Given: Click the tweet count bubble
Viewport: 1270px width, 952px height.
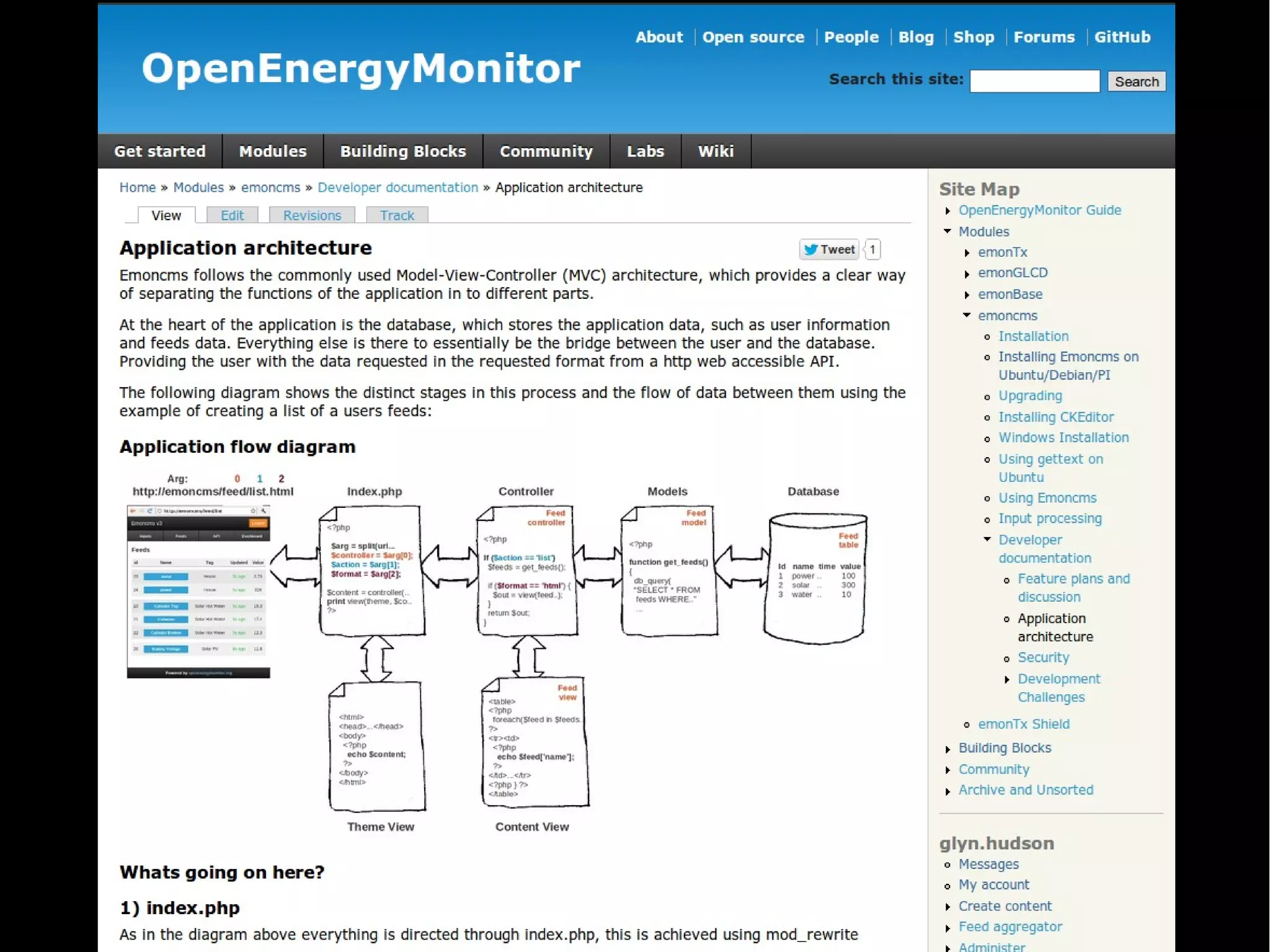Looking at the screenshot, I should coord(873,249).
